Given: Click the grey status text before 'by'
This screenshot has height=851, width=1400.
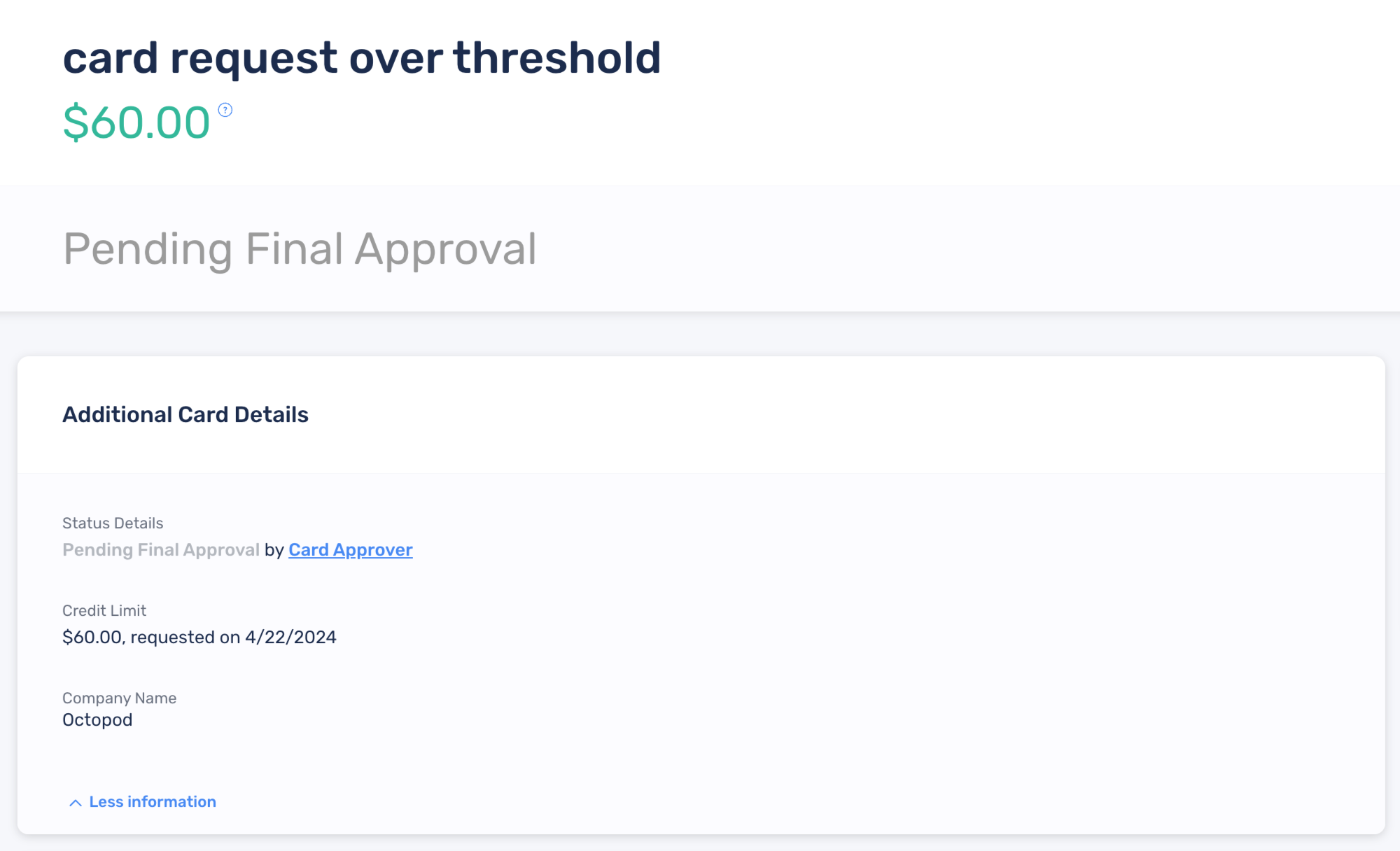Looking at the screenshot, I should coord(161,550).
